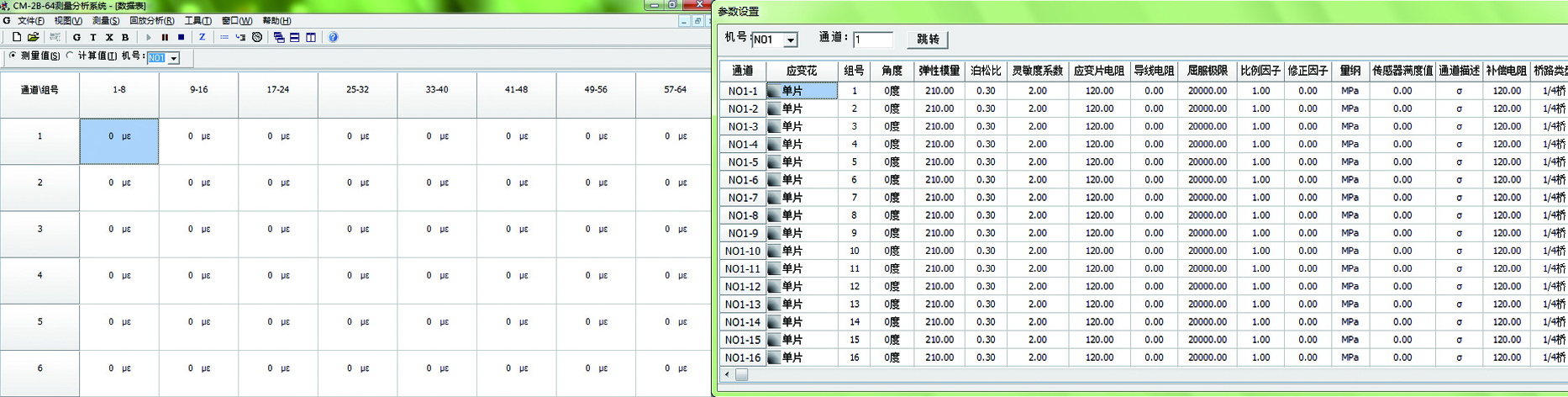
Task: Open Help via the question mark icon
Action: [x=333, y=37]
